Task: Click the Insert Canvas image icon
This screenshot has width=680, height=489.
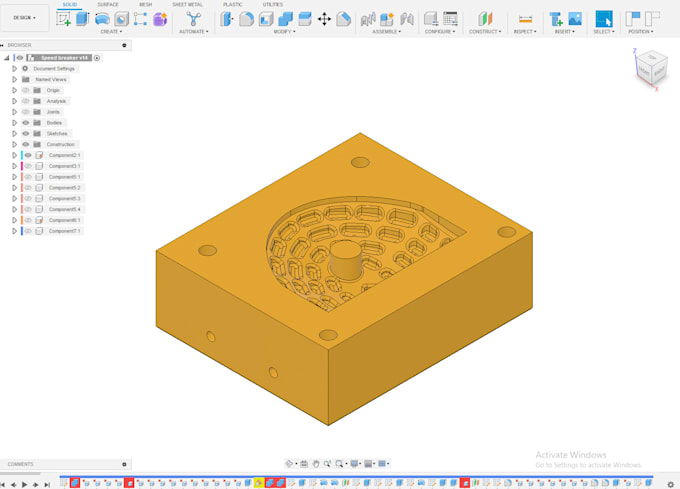Action: coord(575,19)
